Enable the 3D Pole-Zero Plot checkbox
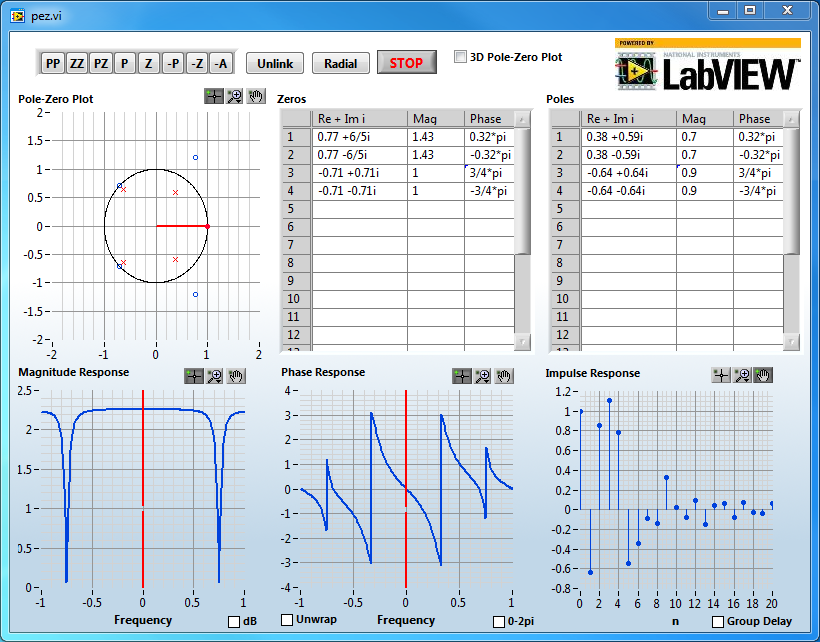Viewport: 820px width, 642px height. pos(461,57)
